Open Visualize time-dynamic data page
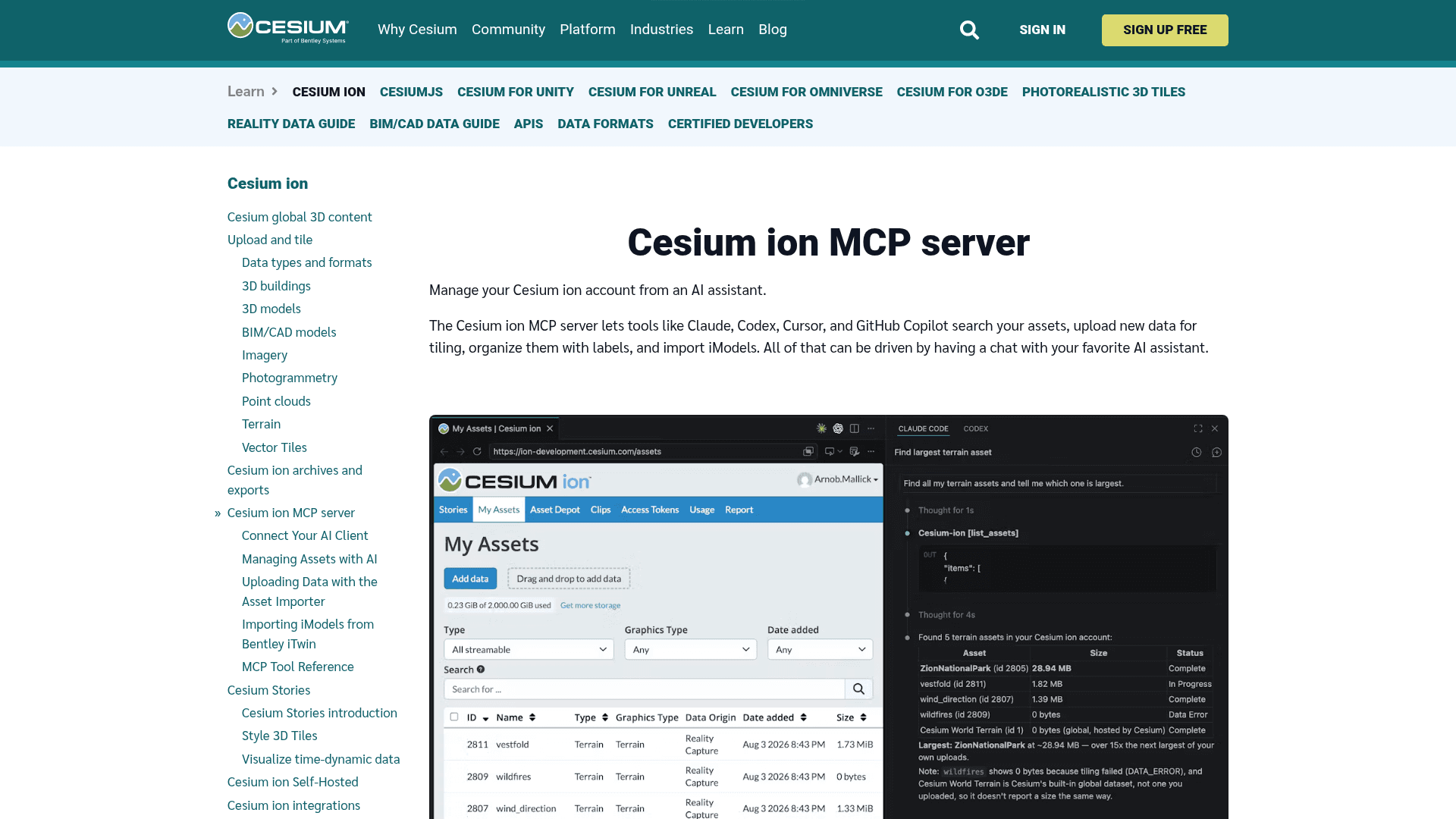The height and width of the screenshot is (819, 1456). pos(321,759)
